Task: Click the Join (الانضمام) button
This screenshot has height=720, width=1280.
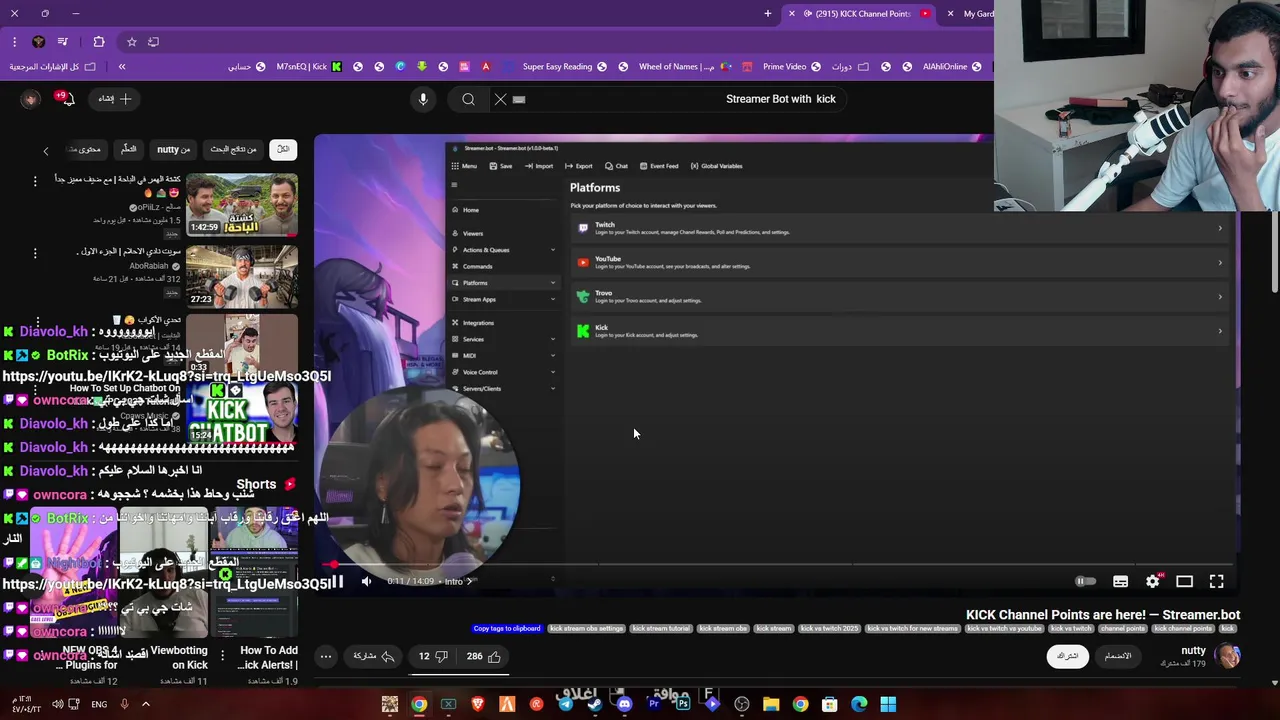Action: 1117,656
